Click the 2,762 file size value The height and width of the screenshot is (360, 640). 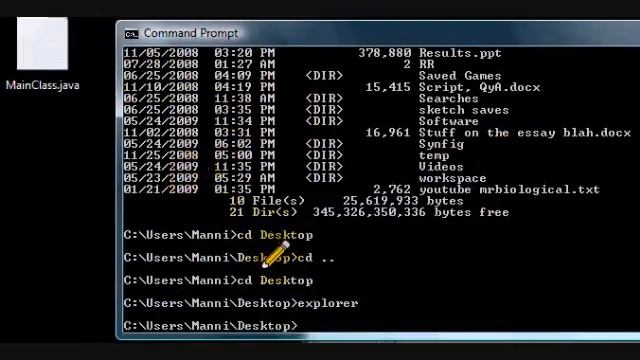392,190
